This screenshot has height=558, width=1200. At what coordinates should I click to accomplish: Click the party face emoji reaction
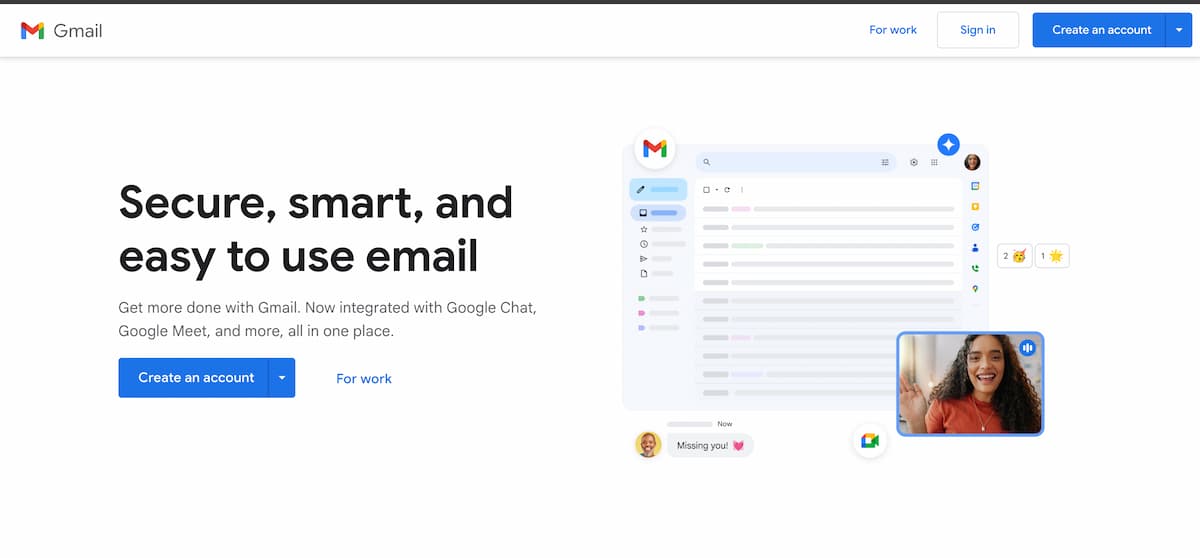coord(1015,256)
